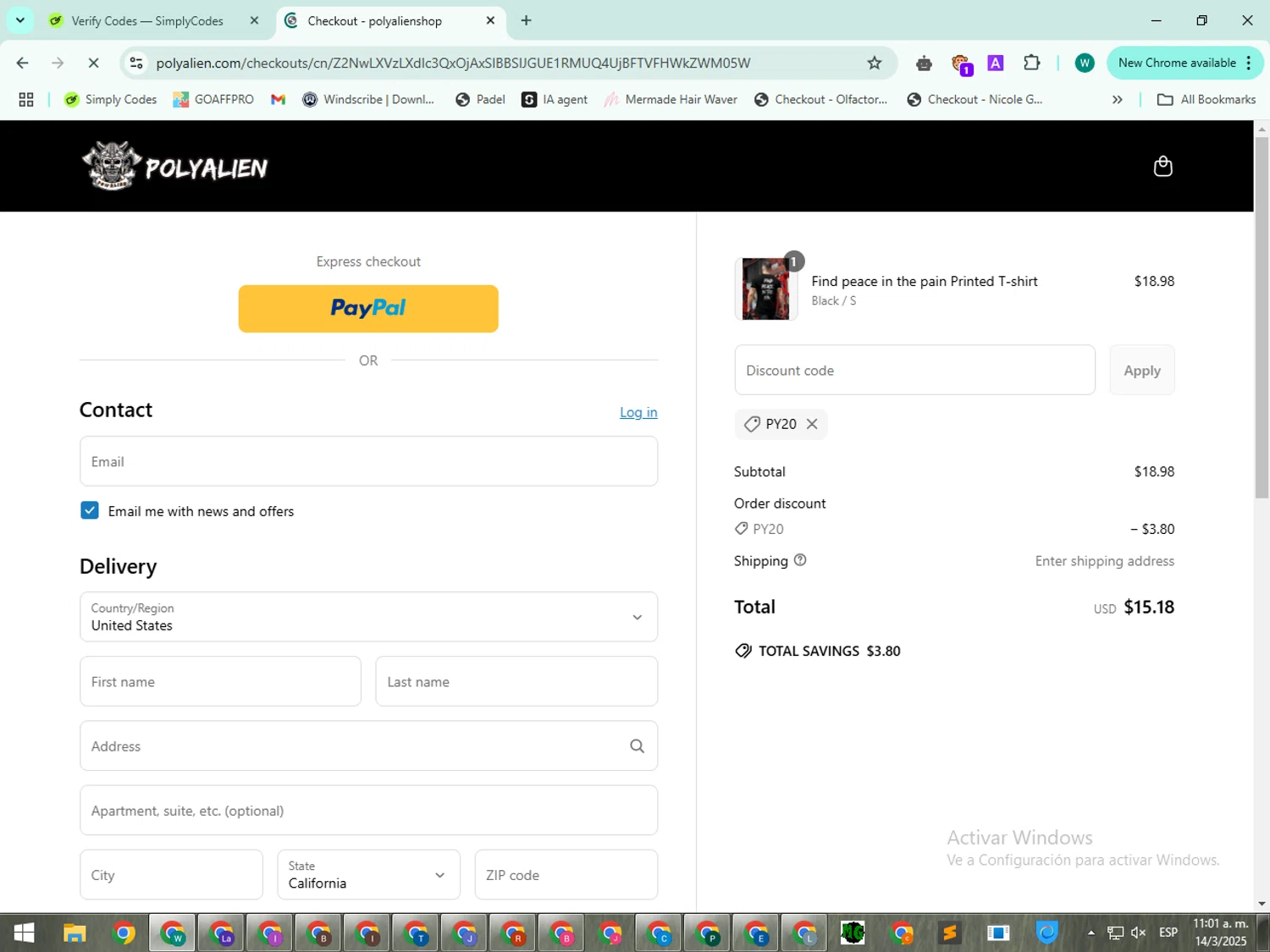Click the page vertical scrollbar thumb
The height and width of the screenshot is (952, 1270).
(x=1262, y=317)
